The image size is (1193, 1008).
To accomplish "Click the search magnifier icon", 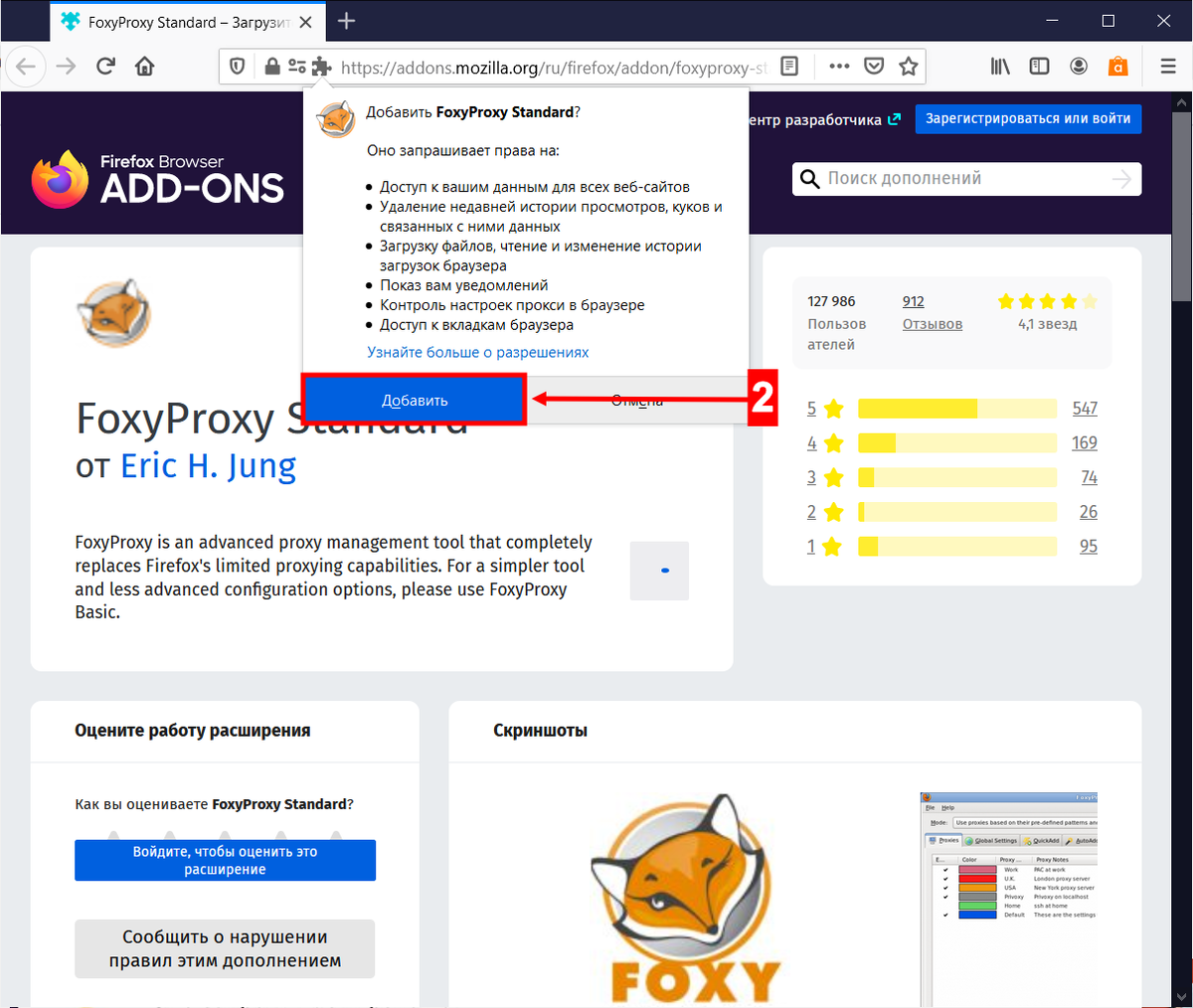I will 810,179.
